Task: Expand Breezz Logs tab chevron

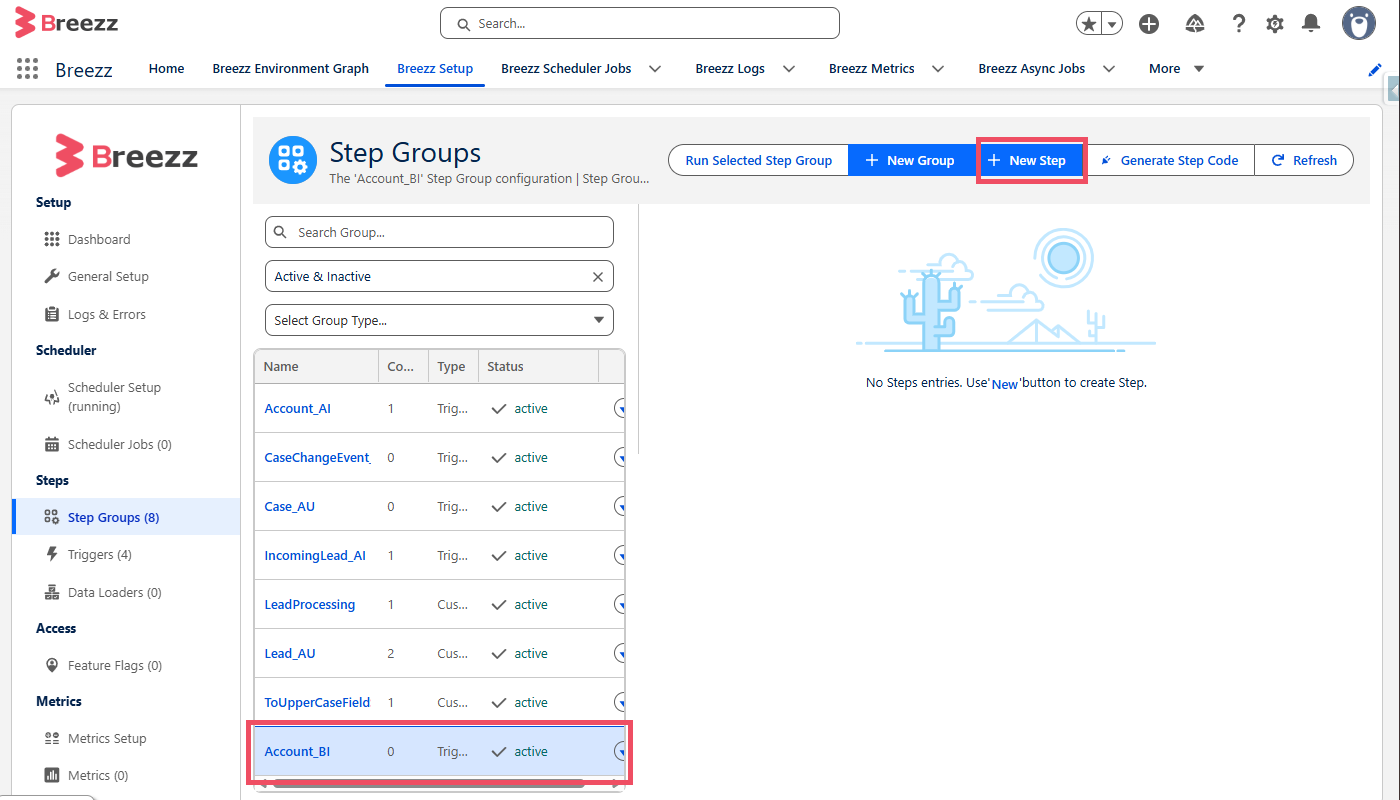Action: click(x=789, y=69)
